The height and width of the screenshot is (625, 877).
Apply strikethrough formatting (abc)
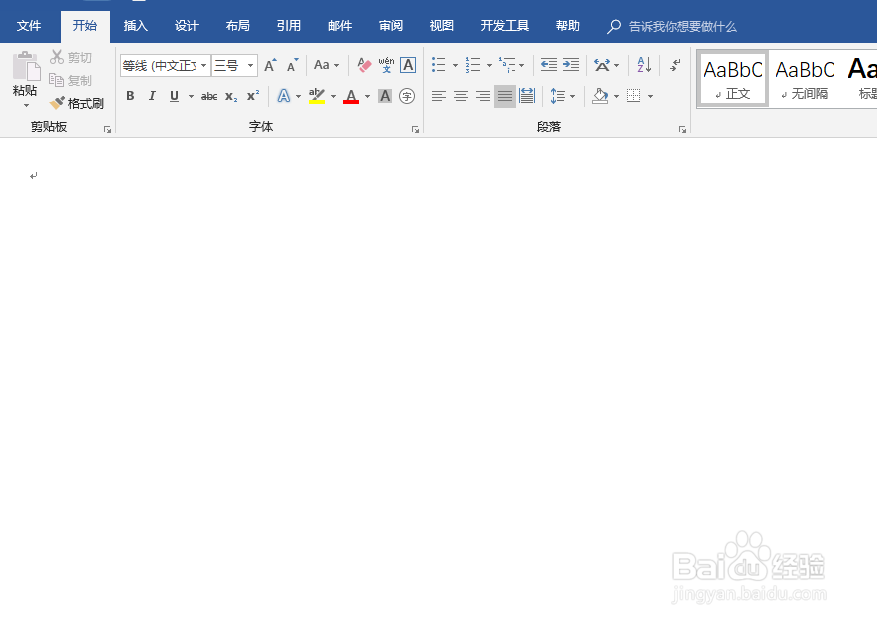click(209, 96)
